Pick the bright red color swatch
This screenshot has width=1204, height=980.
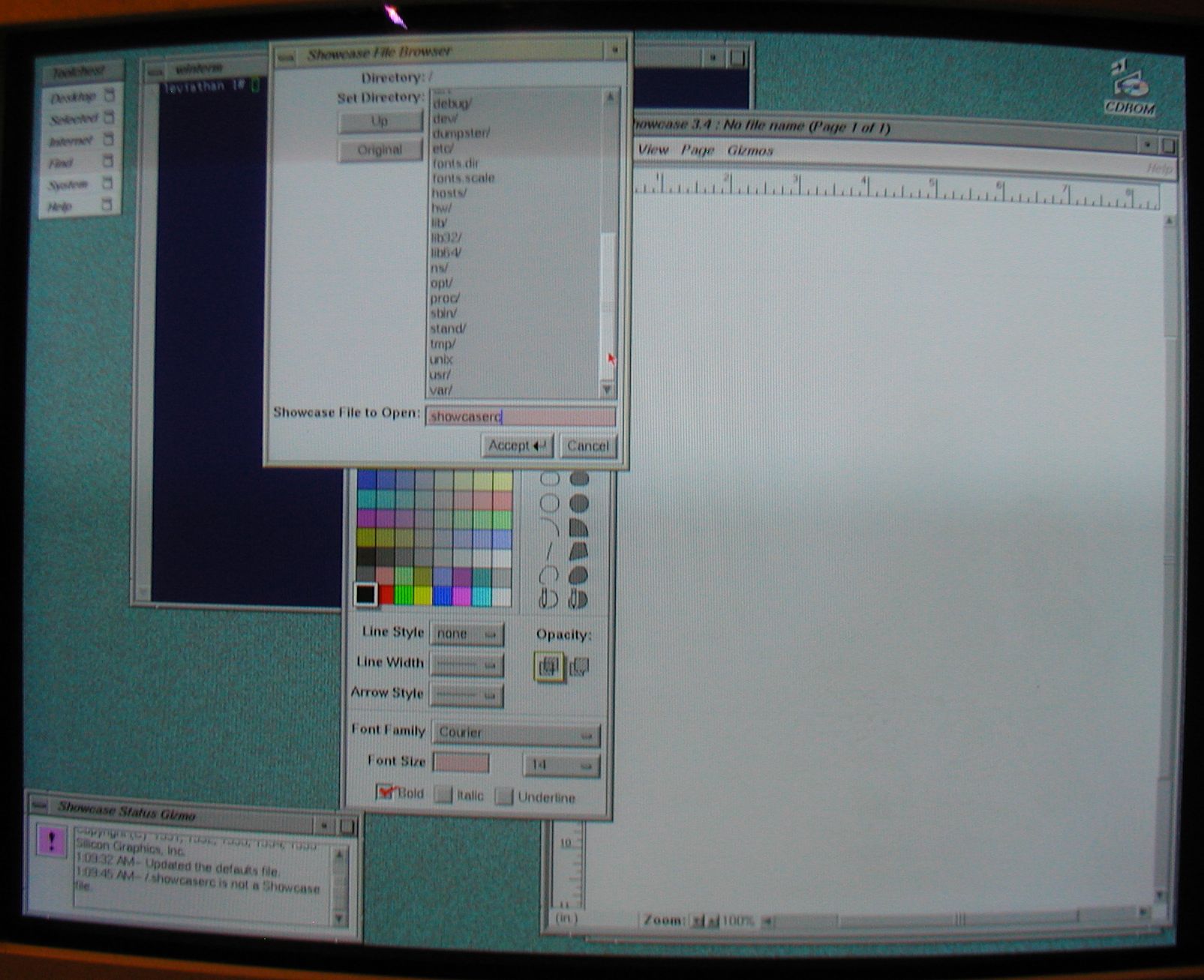point(386,595)
